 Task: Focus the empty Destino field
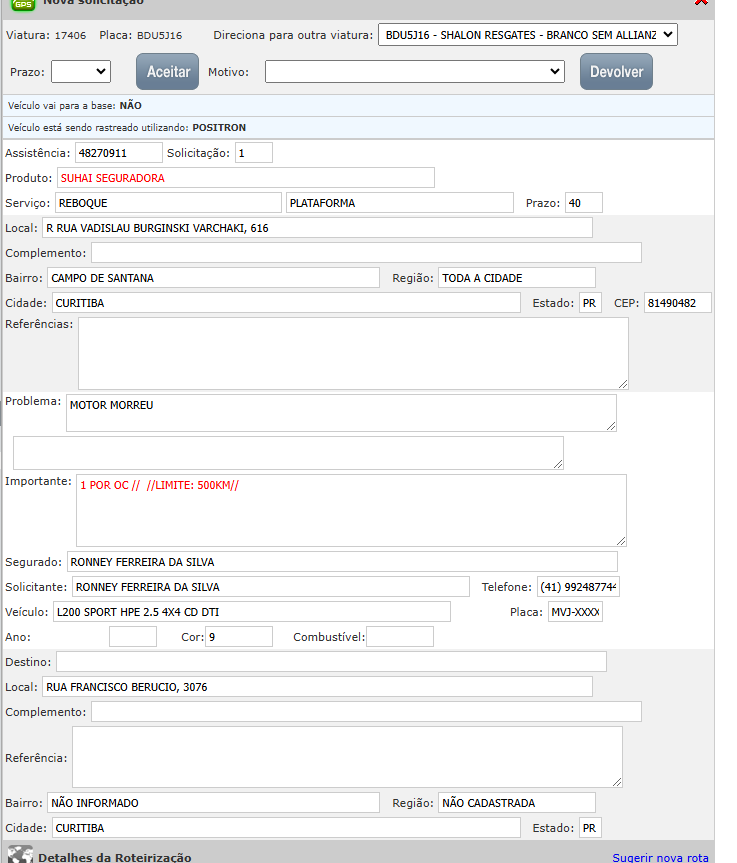[x=331, y=661]
